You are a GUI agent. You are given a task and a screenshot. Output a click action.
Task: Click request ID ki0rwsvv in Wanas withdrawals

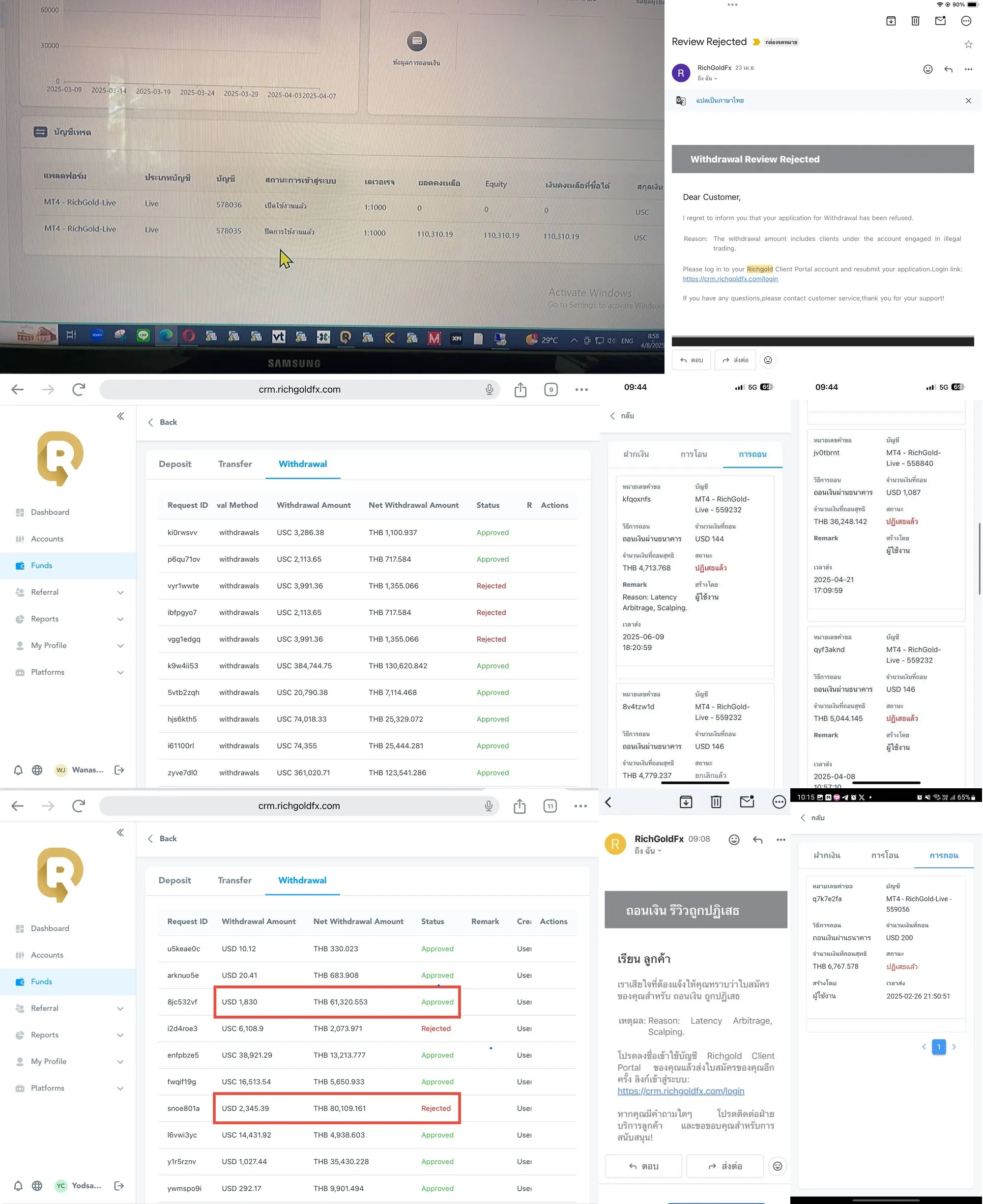click(182, 533)
